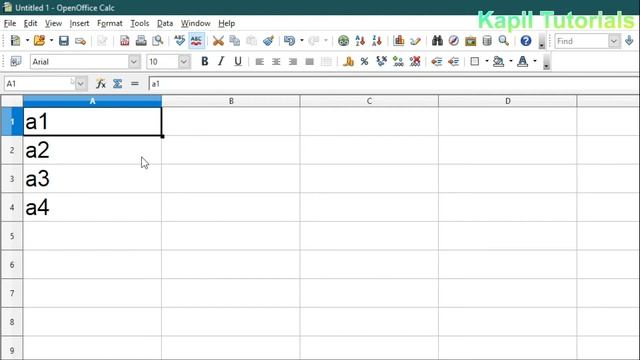This screenshot has width=640, height=360.
Task: Apply Currency number format icon
Action: (348, 62)
